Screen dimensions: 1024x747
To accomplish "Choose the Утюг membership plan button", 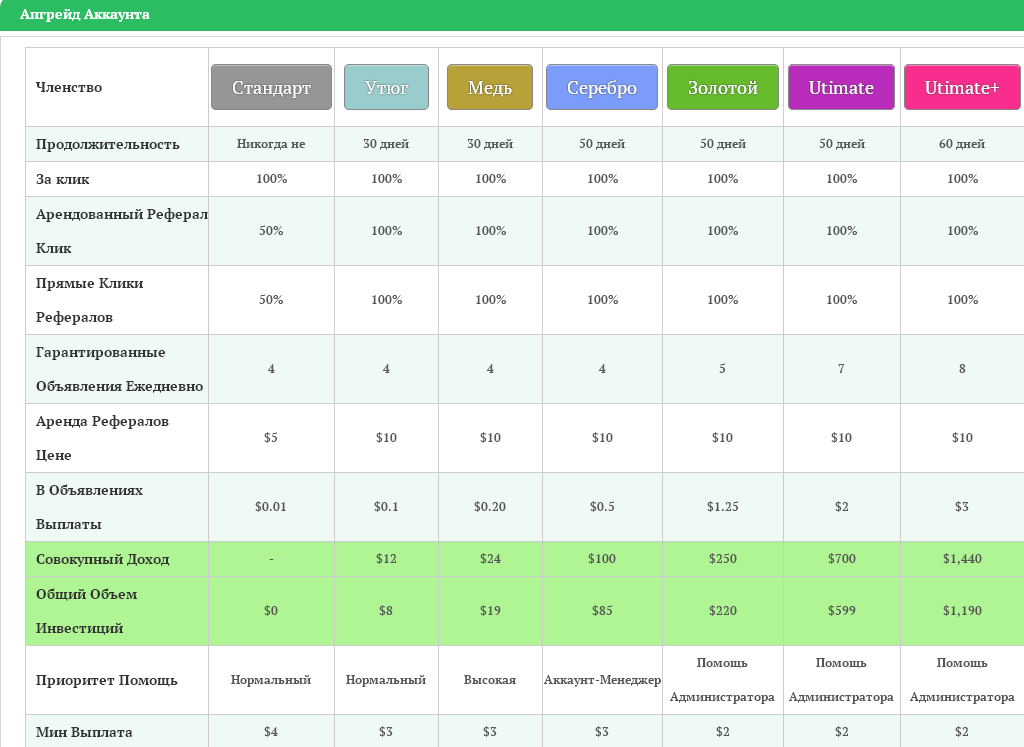I will click(x=386, y=87).
